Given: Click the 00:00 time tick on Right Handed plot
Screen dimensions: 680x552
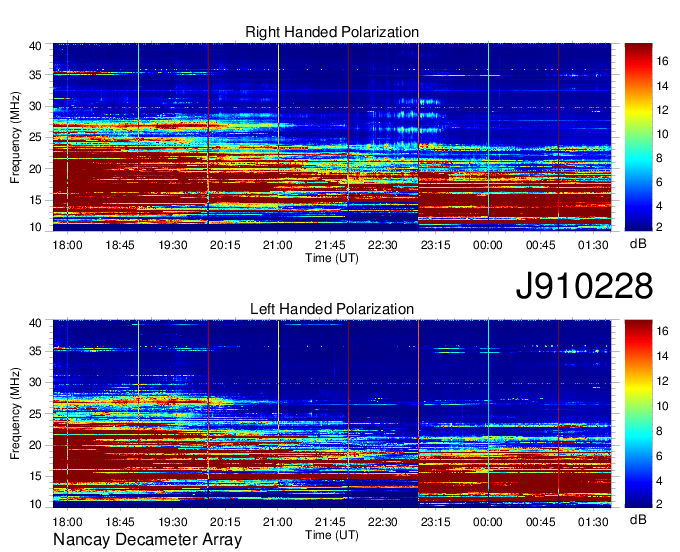Looking at the screenshot, I should [488, 245].
